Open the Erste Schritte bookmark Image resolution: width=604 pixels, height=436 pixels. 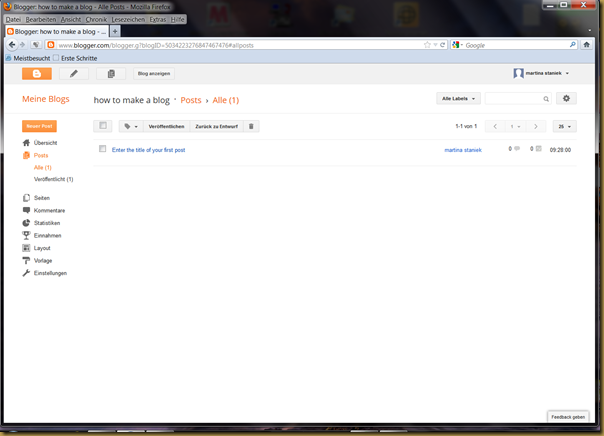[x=75, y=58]
